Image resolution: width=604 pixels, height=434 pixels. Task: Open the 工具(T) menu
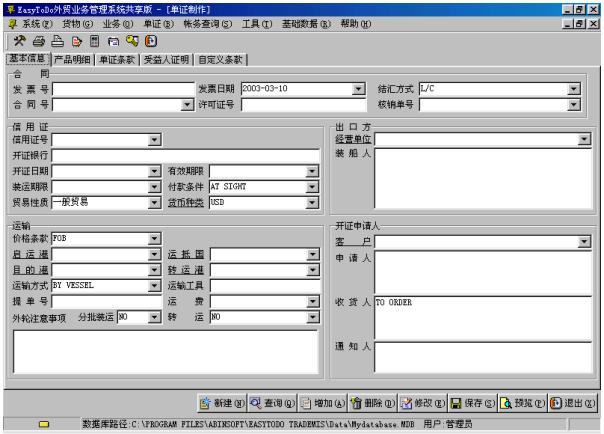(x=257, y=24)
